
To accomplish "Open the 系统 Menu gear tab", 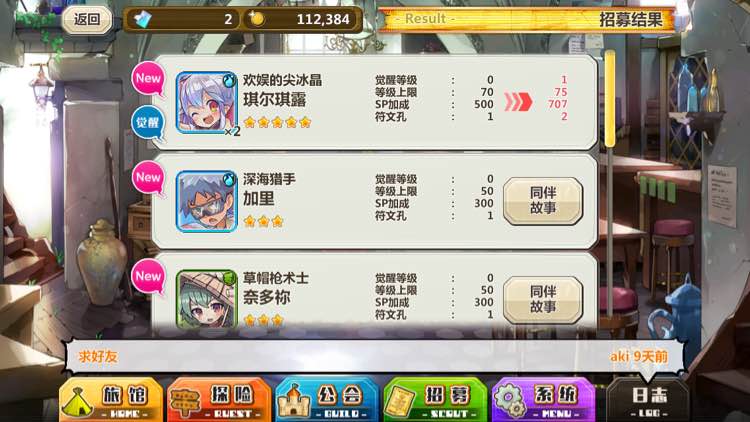I will tap(543, 400).
